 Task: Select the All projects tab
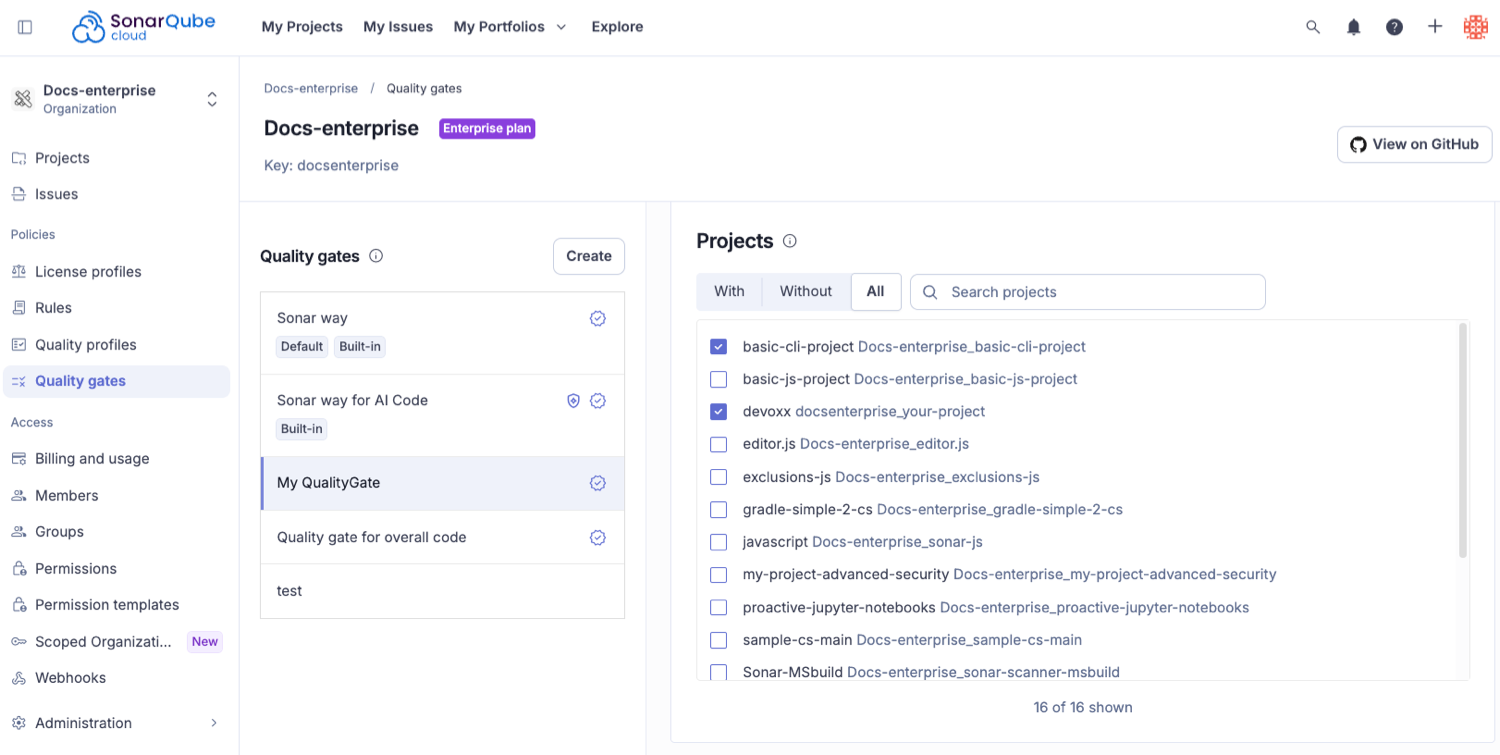tap(876, 291)
